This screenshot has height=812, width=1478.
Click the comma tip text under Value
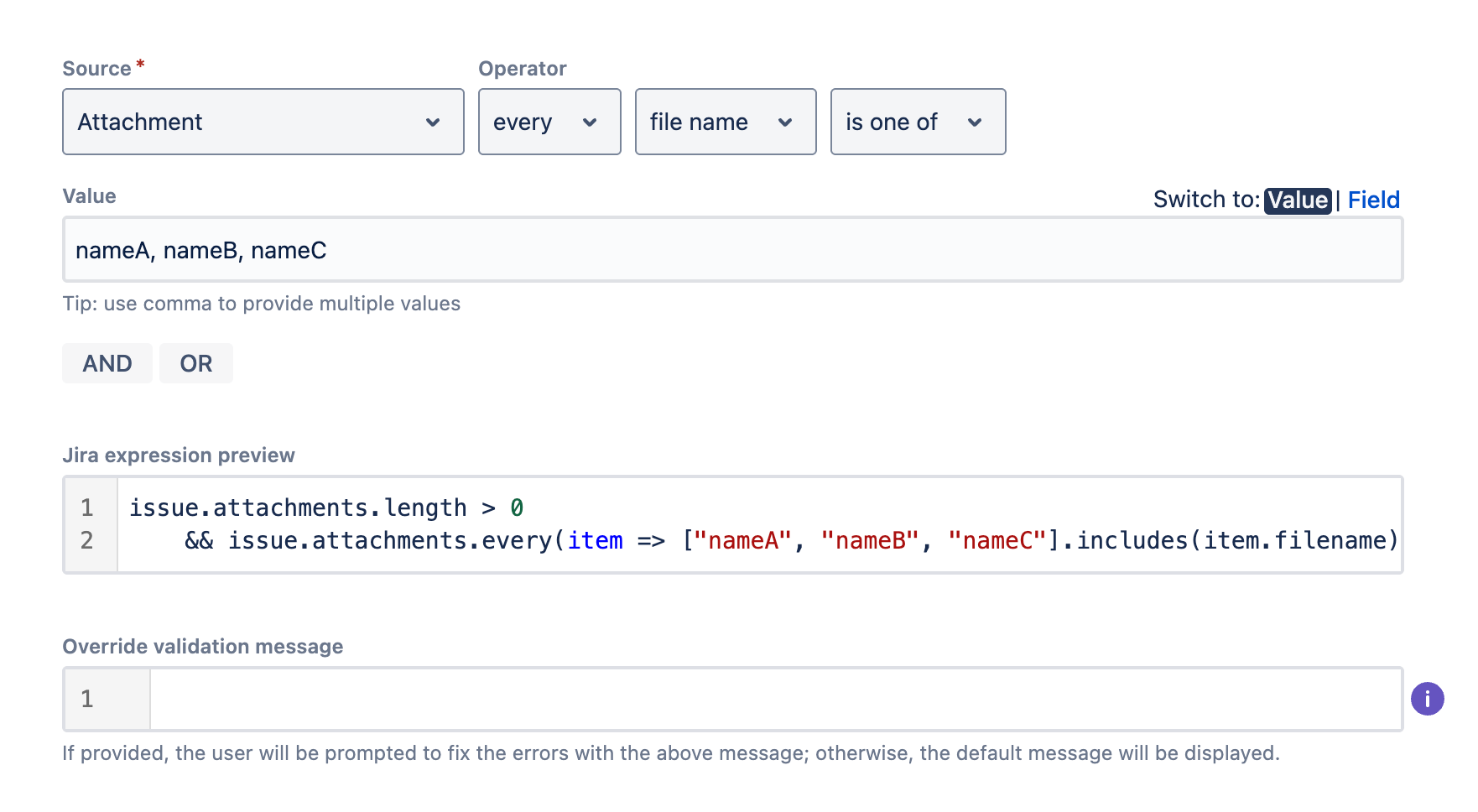coord(261,304)
